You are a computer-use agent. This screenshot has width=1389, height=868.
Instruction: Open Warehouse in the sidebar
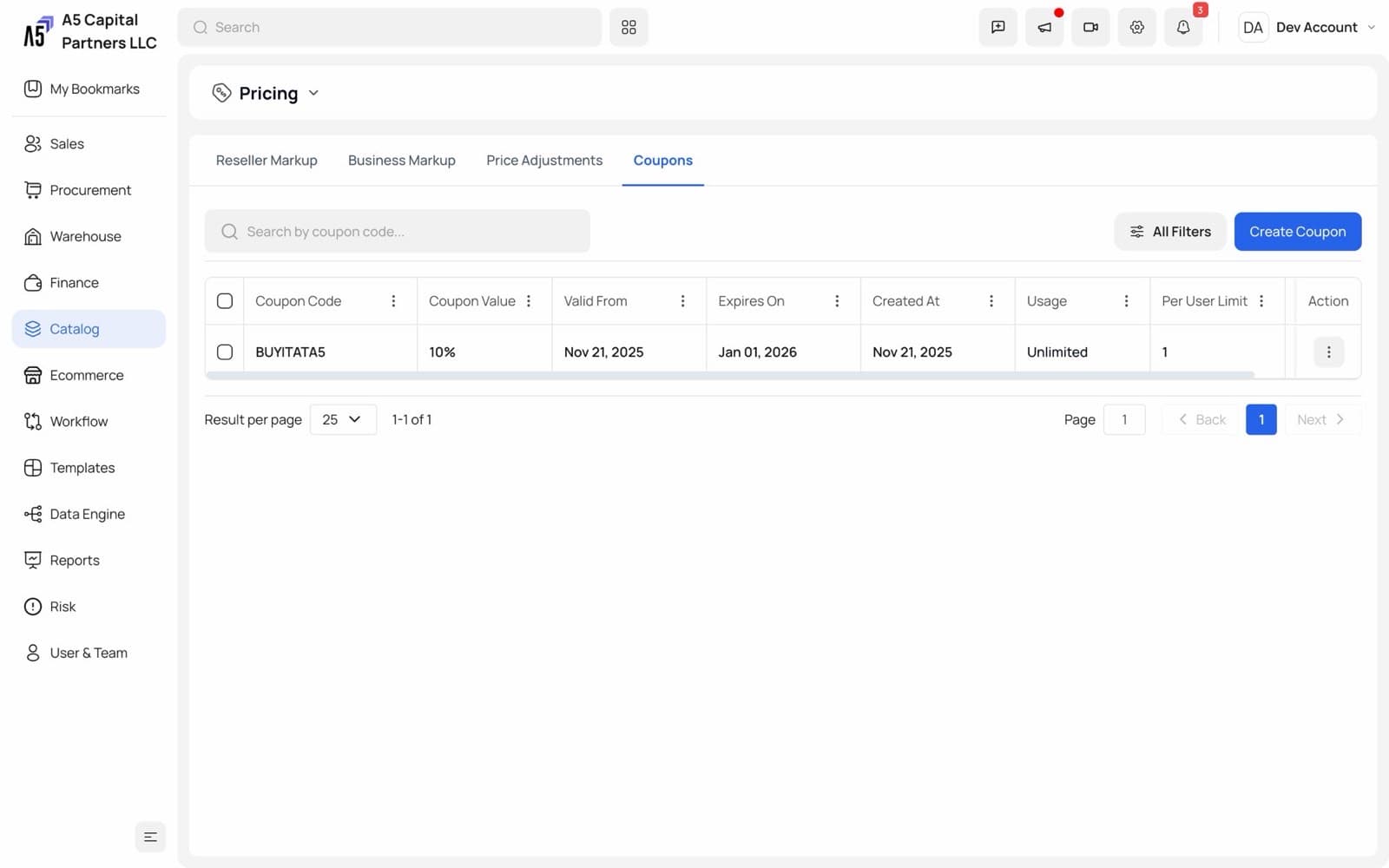pos(89,236)
